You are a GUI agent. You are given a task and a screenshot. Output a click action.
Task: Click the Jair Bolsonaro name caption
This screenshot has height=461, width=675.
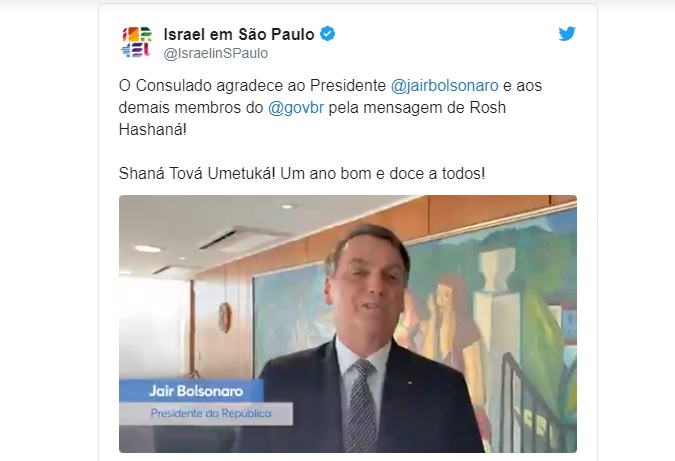(196, 391)
